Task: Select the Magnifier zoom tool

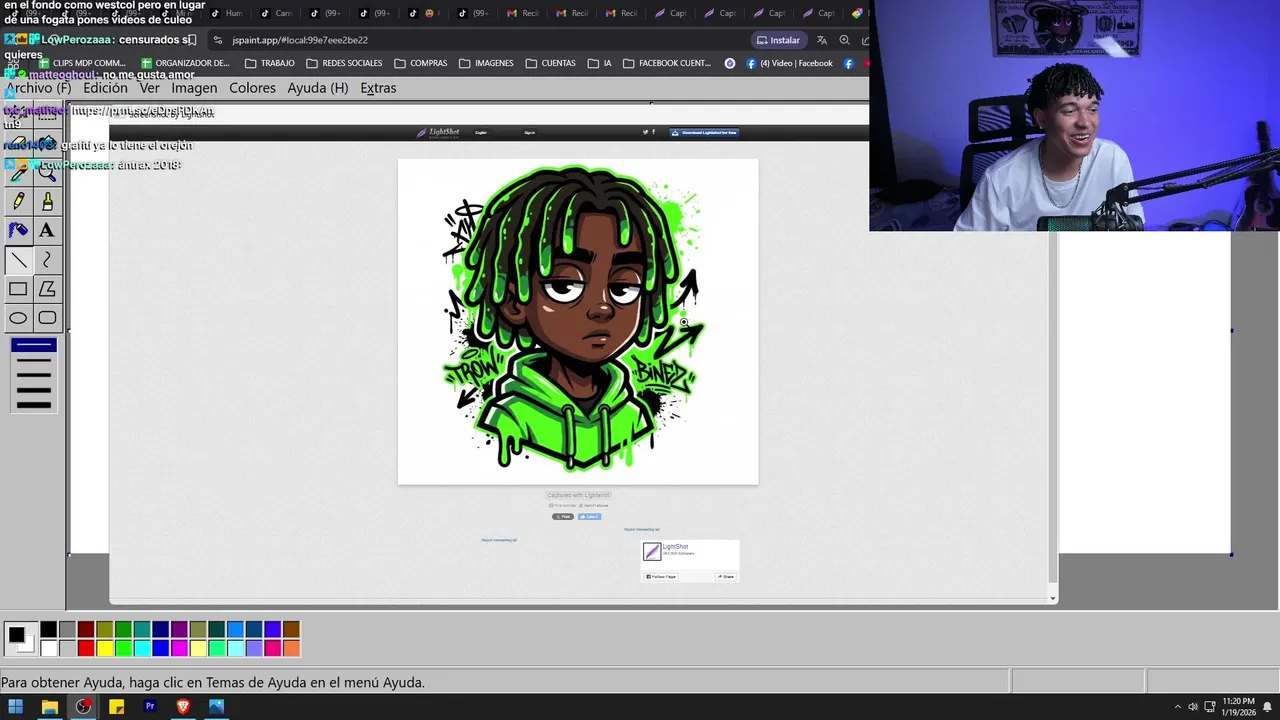Action: click(47, 173)
